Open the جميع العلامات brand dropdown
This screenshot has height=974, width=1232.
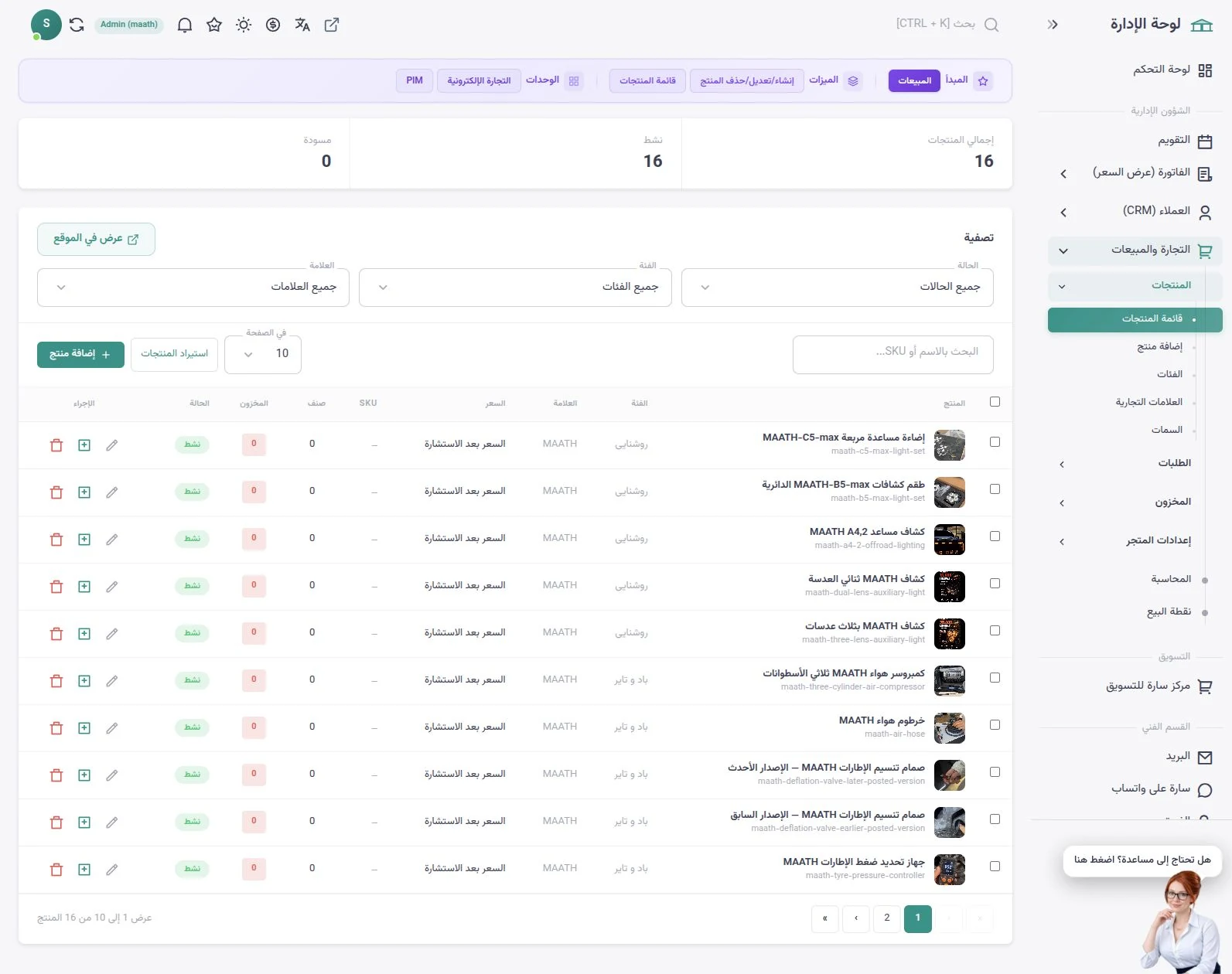point(193,288)
